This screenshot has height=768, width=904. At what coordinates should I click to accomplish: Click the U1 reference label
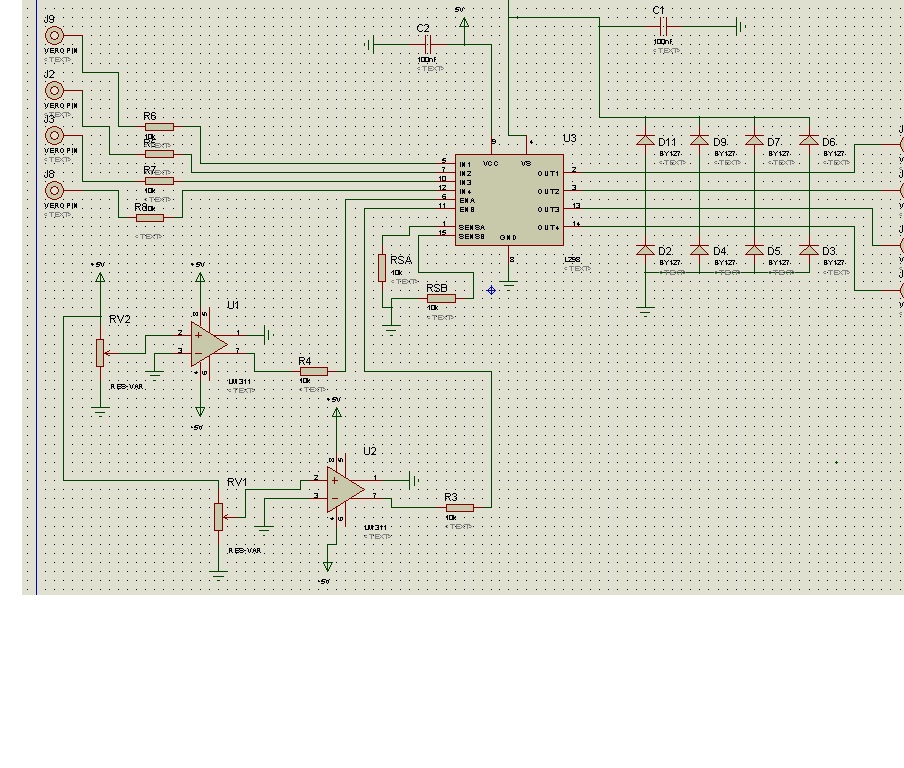coord(233,305)
